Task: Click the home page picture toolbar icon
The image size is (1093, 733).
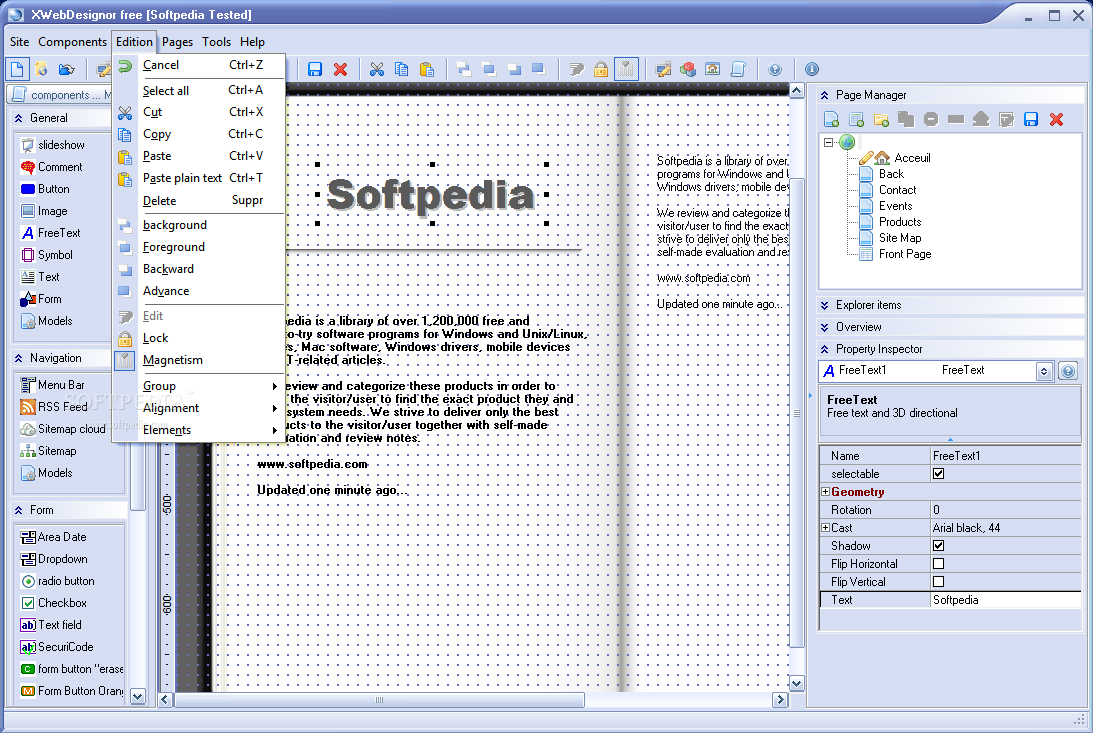Action: click(712, 69)
